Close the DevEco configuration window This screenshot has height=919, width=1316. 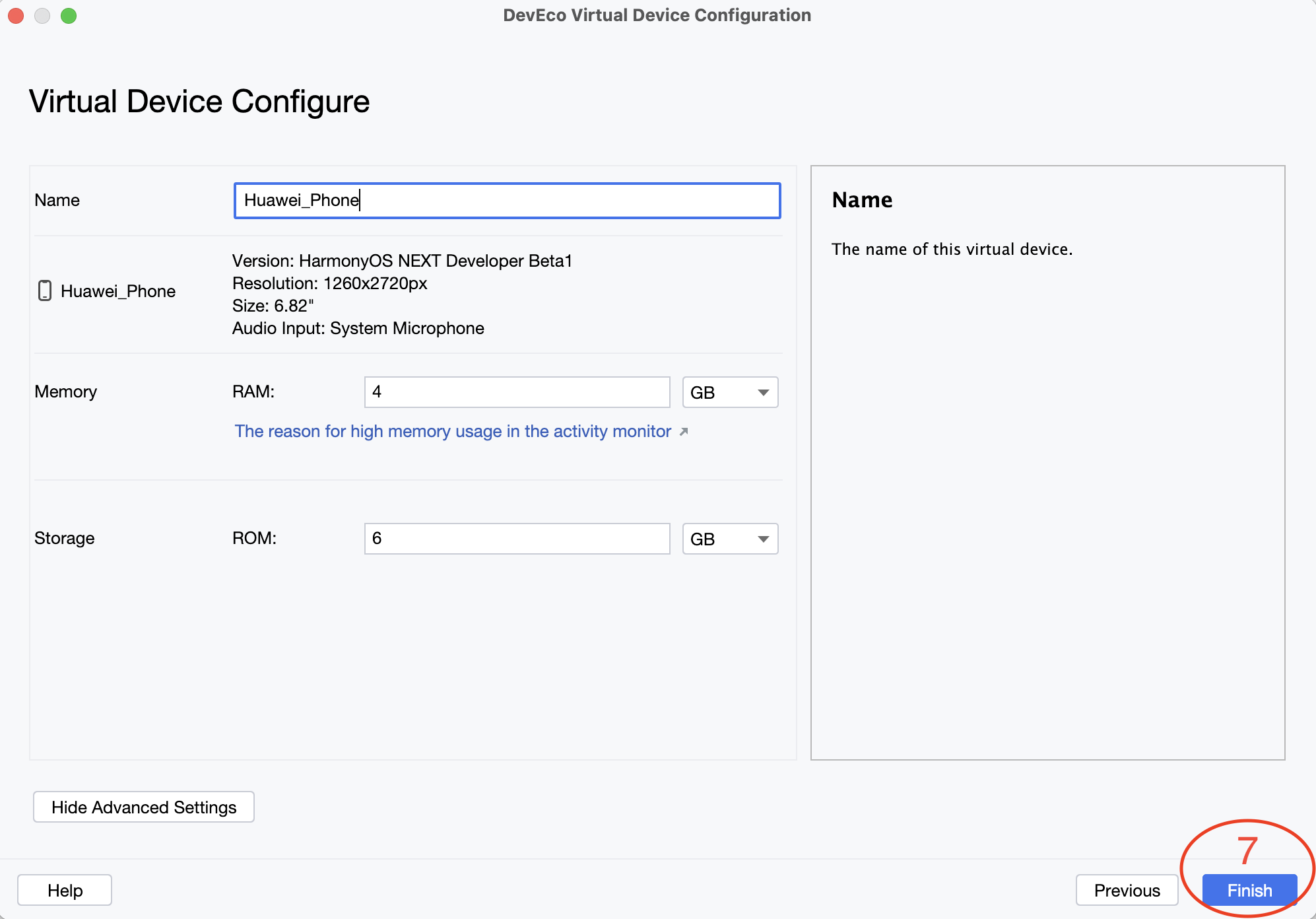pyautogui.click(x=16, y=16)
